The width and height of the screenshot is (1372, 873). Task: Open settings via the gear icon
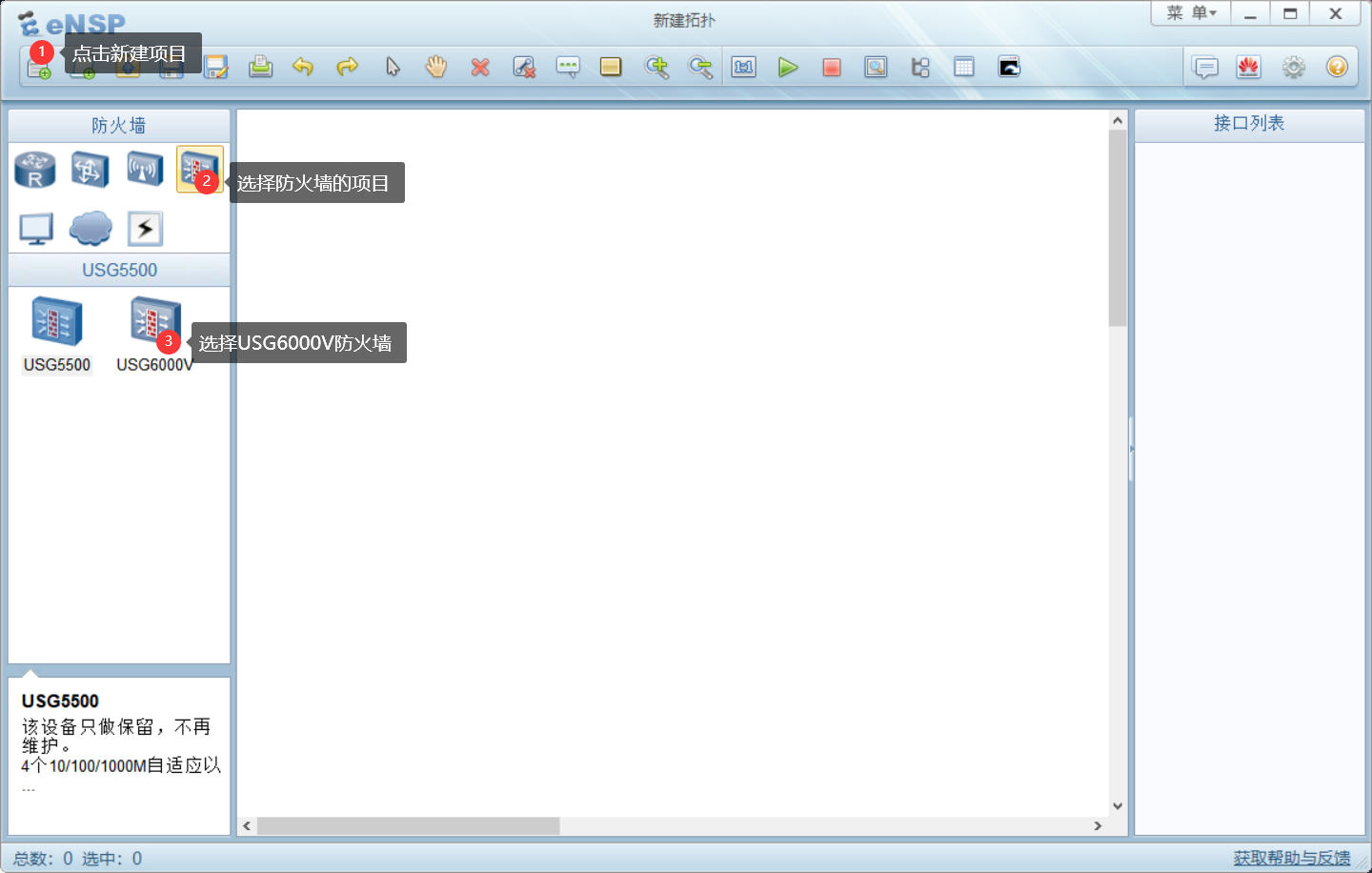(x=1293, y=67)
